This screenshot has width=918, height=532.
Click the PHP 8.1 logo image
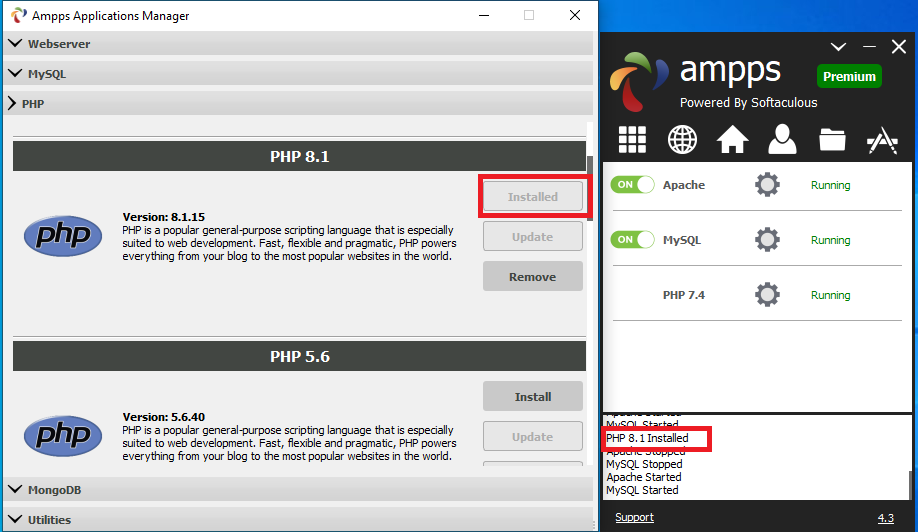(63, 236)
